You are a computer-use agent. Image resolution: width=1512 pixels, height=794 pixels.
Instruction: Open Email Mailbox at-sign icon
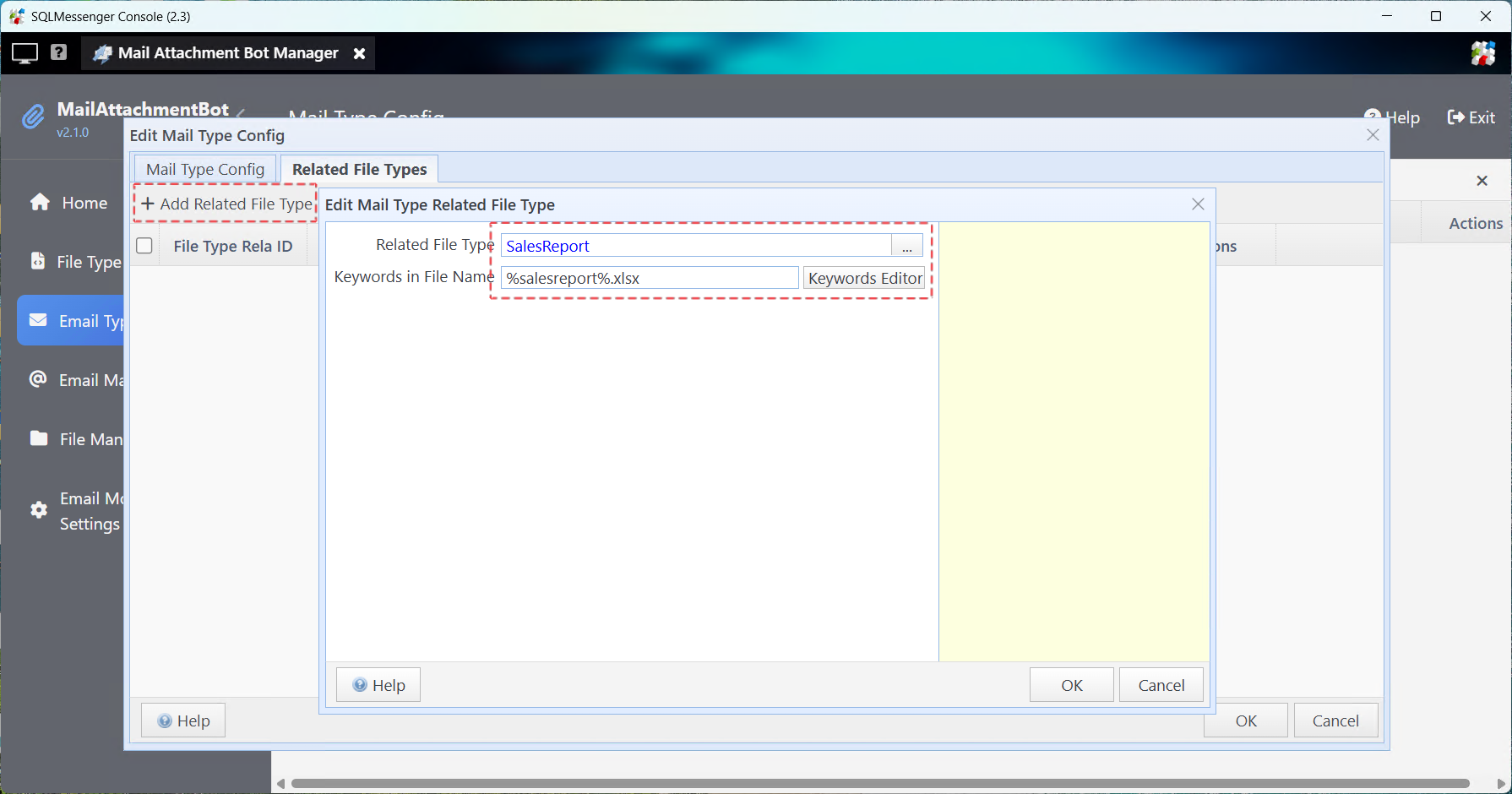[x=38, y=379]
